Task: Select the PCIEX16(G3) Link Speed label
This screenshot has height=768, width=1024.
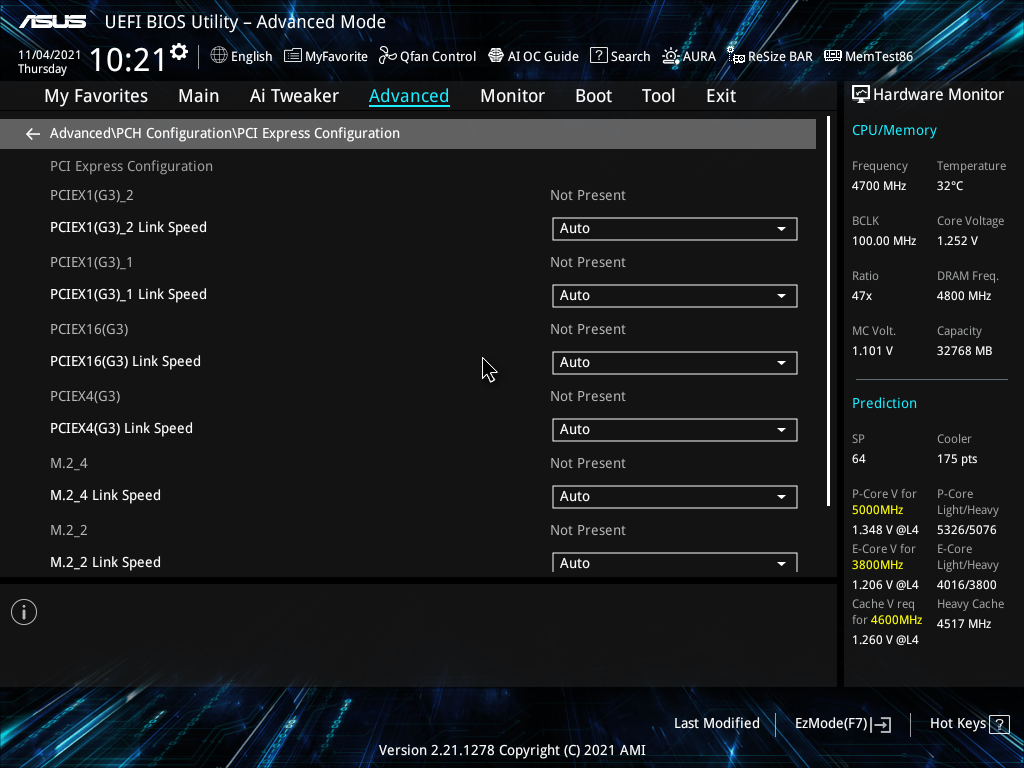Action: click(125, 361)
